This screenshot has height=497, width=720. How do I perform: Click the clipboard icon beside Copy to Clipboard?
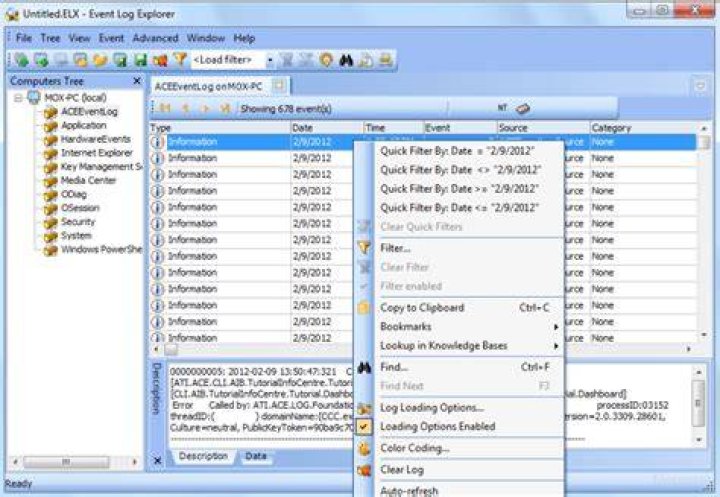click(364, 308)
